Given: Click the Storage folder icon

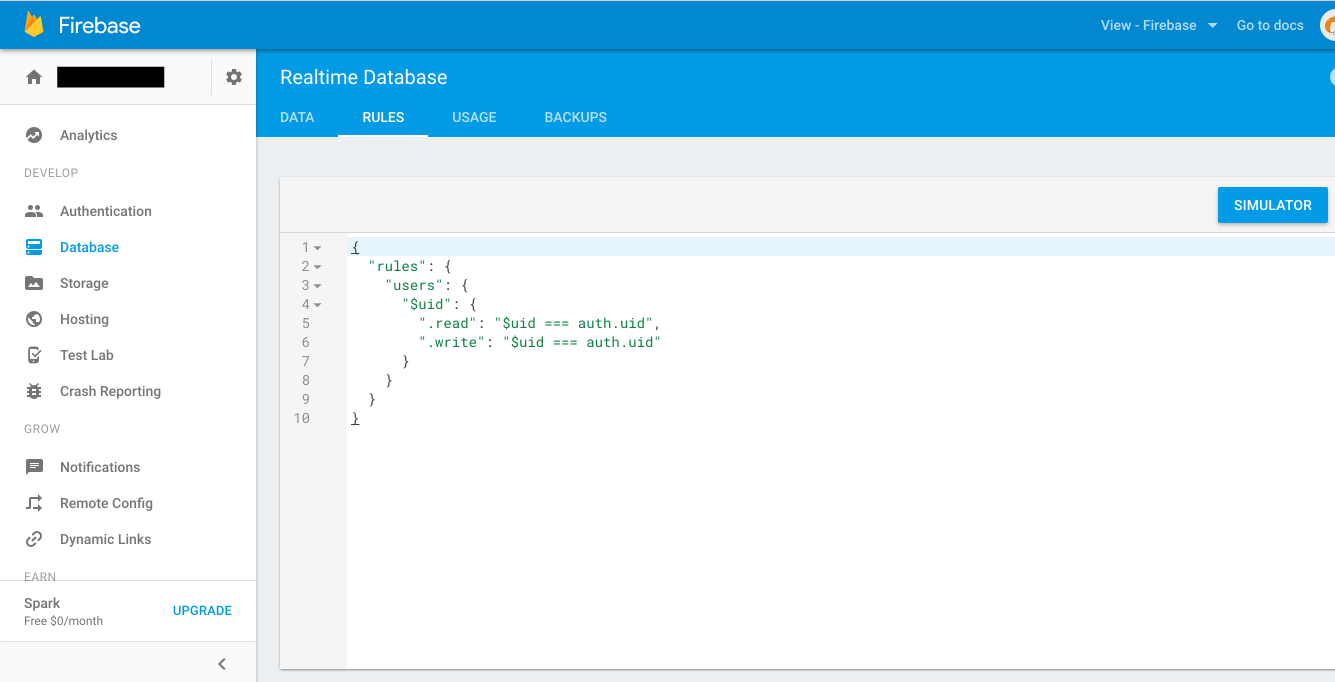Looking at the screenshot, I should click(34, 283).
